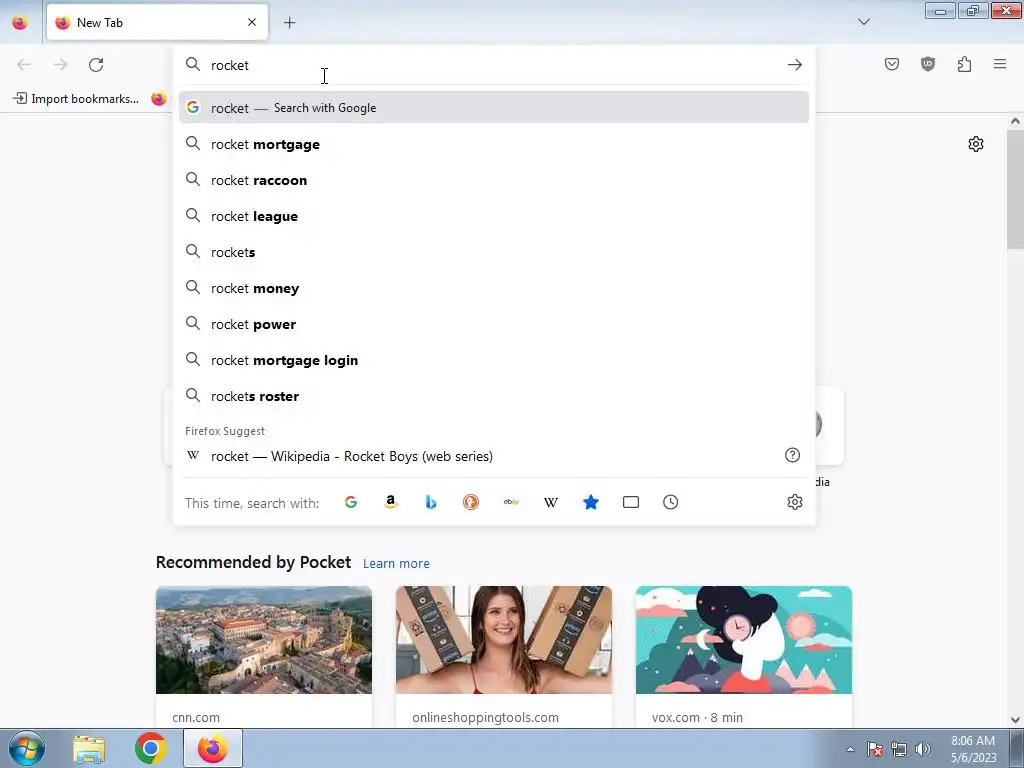This screenshot has width=1024, height=768.
Task: Click in the address bar text field
Action: point(494,65)
